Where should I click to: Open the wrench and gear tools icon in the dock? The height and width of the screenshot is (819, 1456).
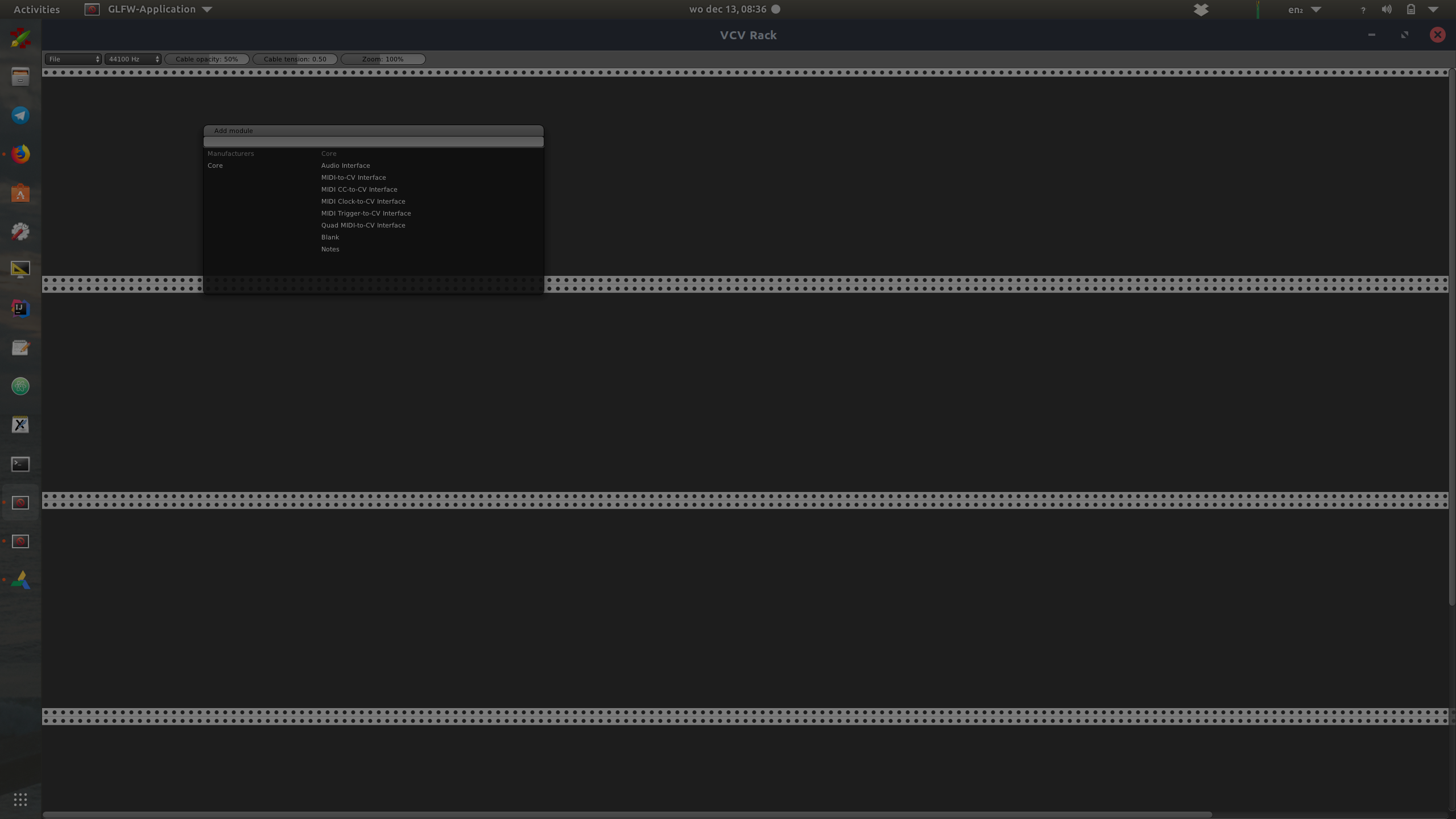[20, 231]
